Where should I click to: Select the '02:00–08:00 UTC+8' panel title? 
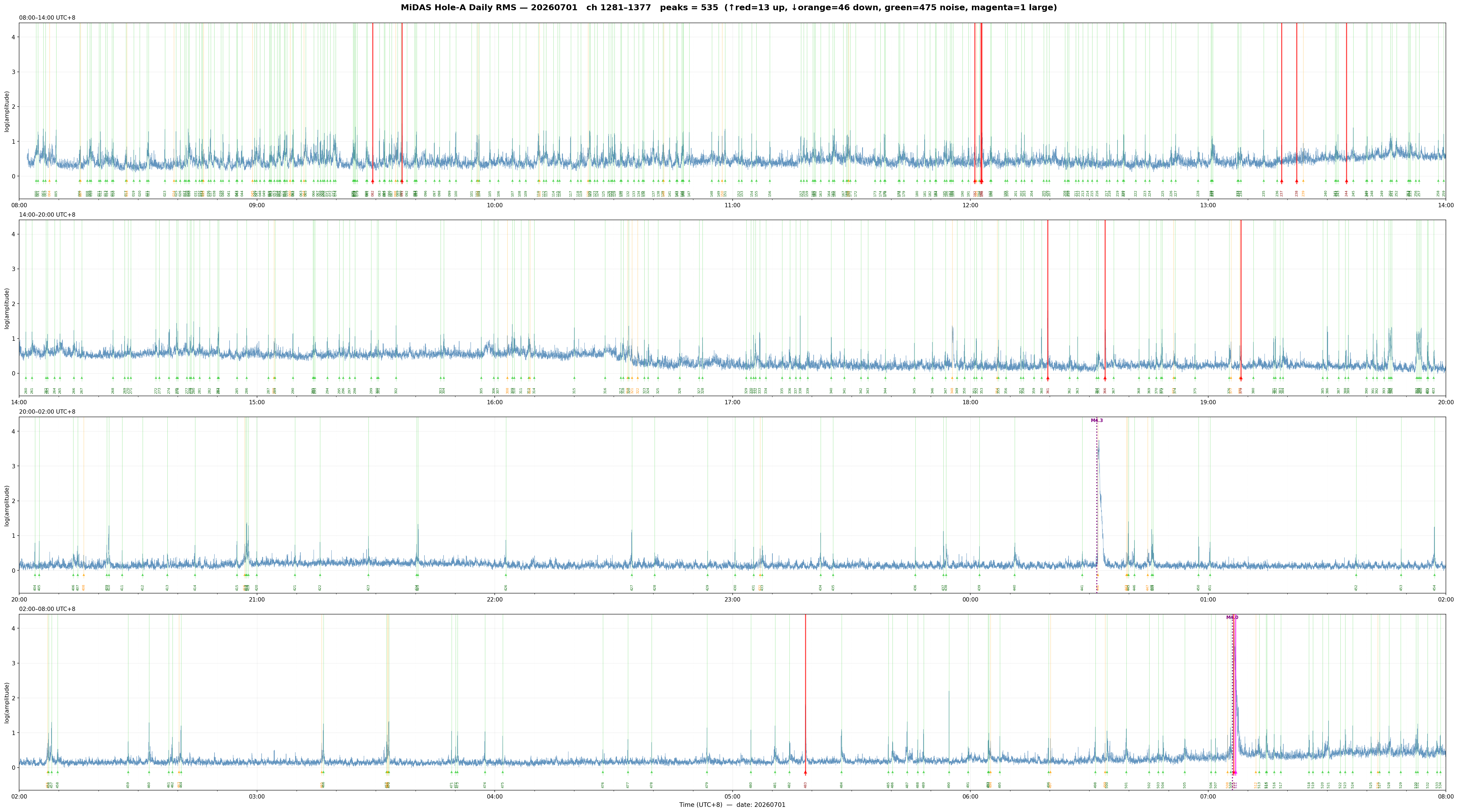point(47,609)
